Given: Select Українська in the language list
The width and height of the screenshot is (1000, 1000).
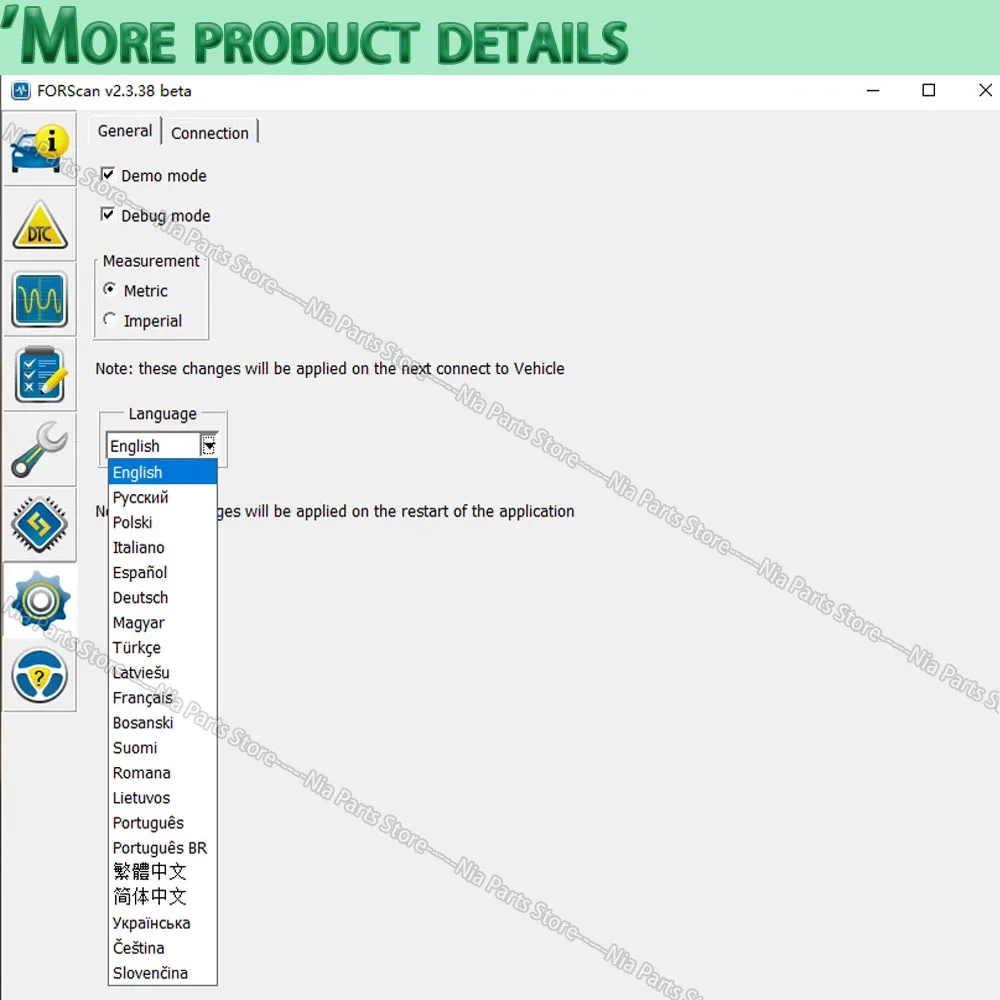Looking at the screenshot, I should click(163, 923).
